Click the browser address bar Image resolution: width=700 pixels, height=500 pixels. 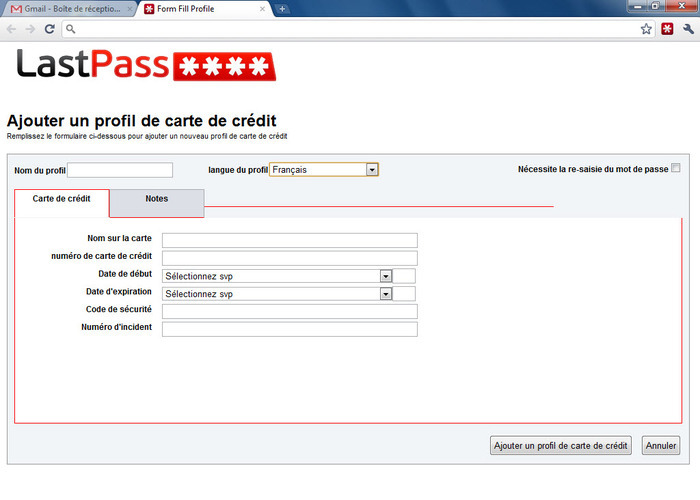(357, 29)
